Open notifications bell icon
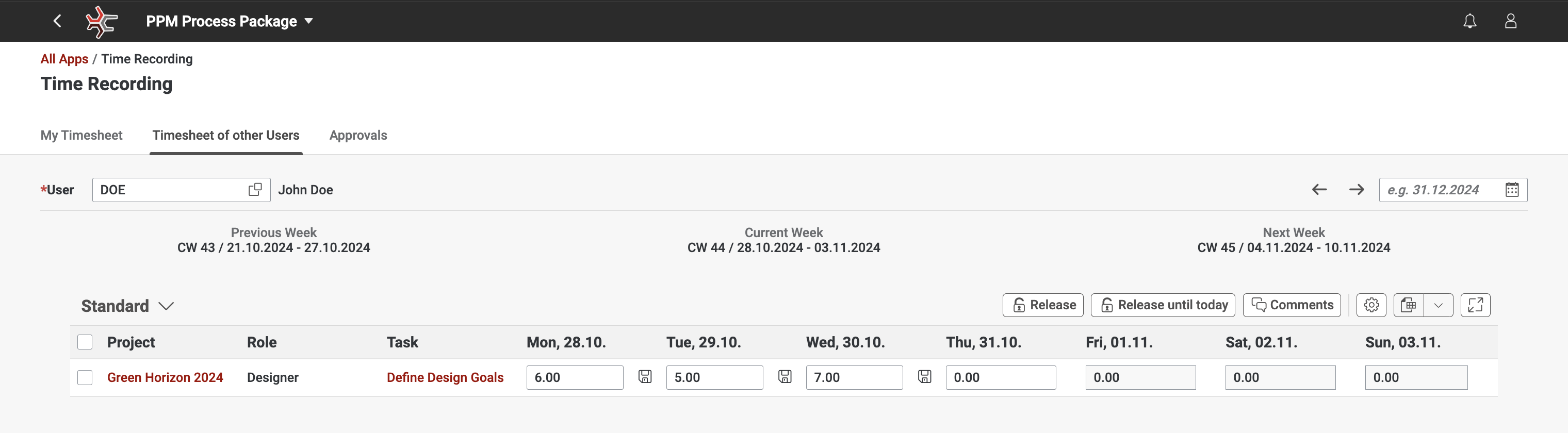1568x433 pixels. 1469,21
